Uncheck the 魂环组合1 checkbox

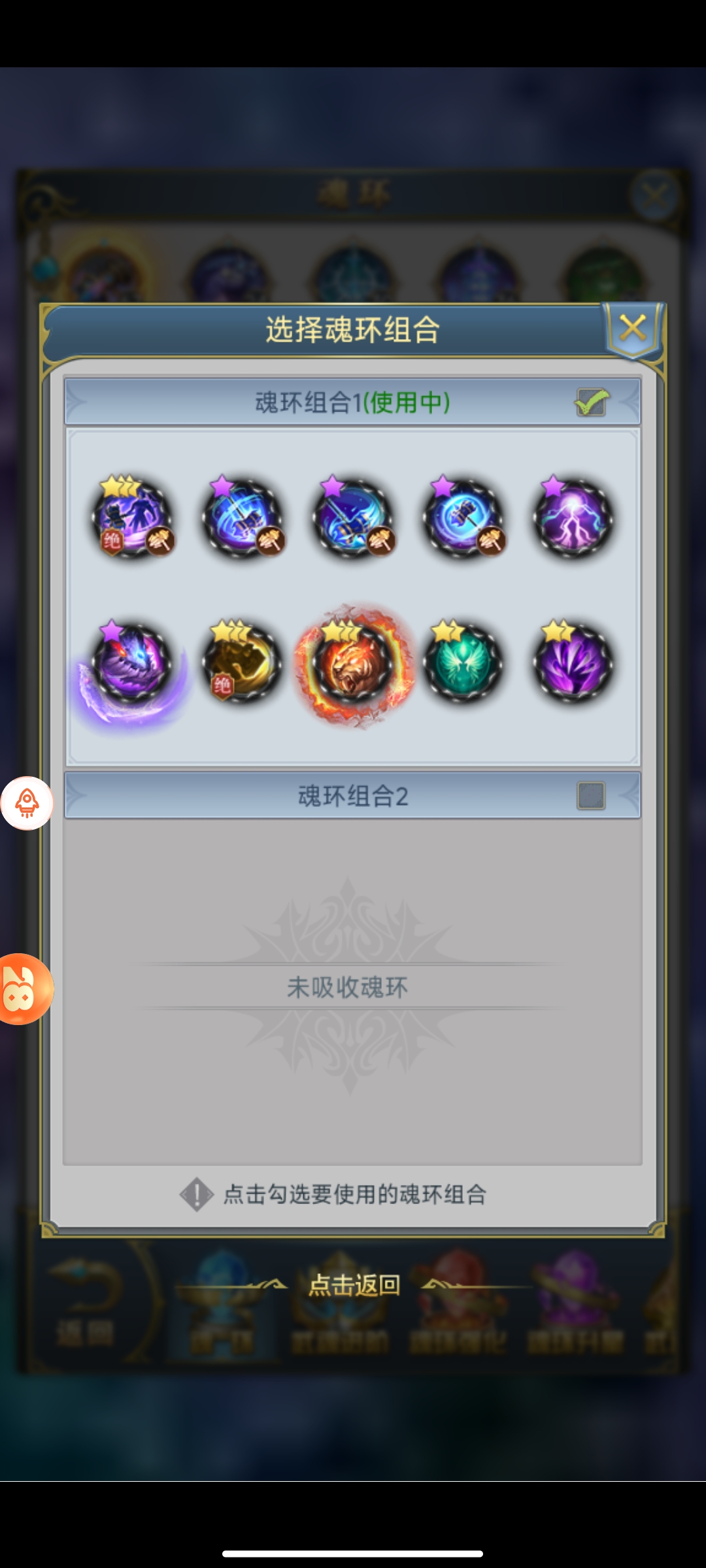click(592, 402)
